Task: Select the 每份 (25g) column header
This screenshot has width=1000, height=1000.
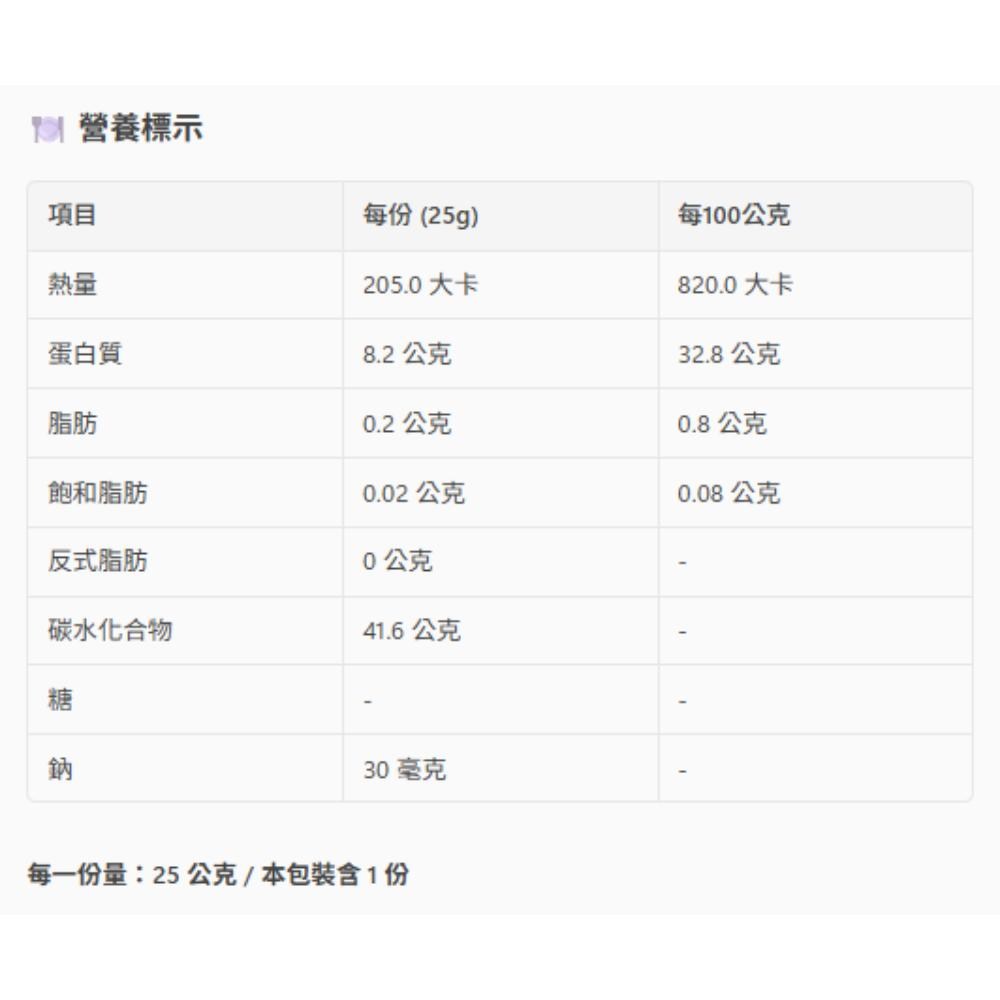Action: coord(420,215)
